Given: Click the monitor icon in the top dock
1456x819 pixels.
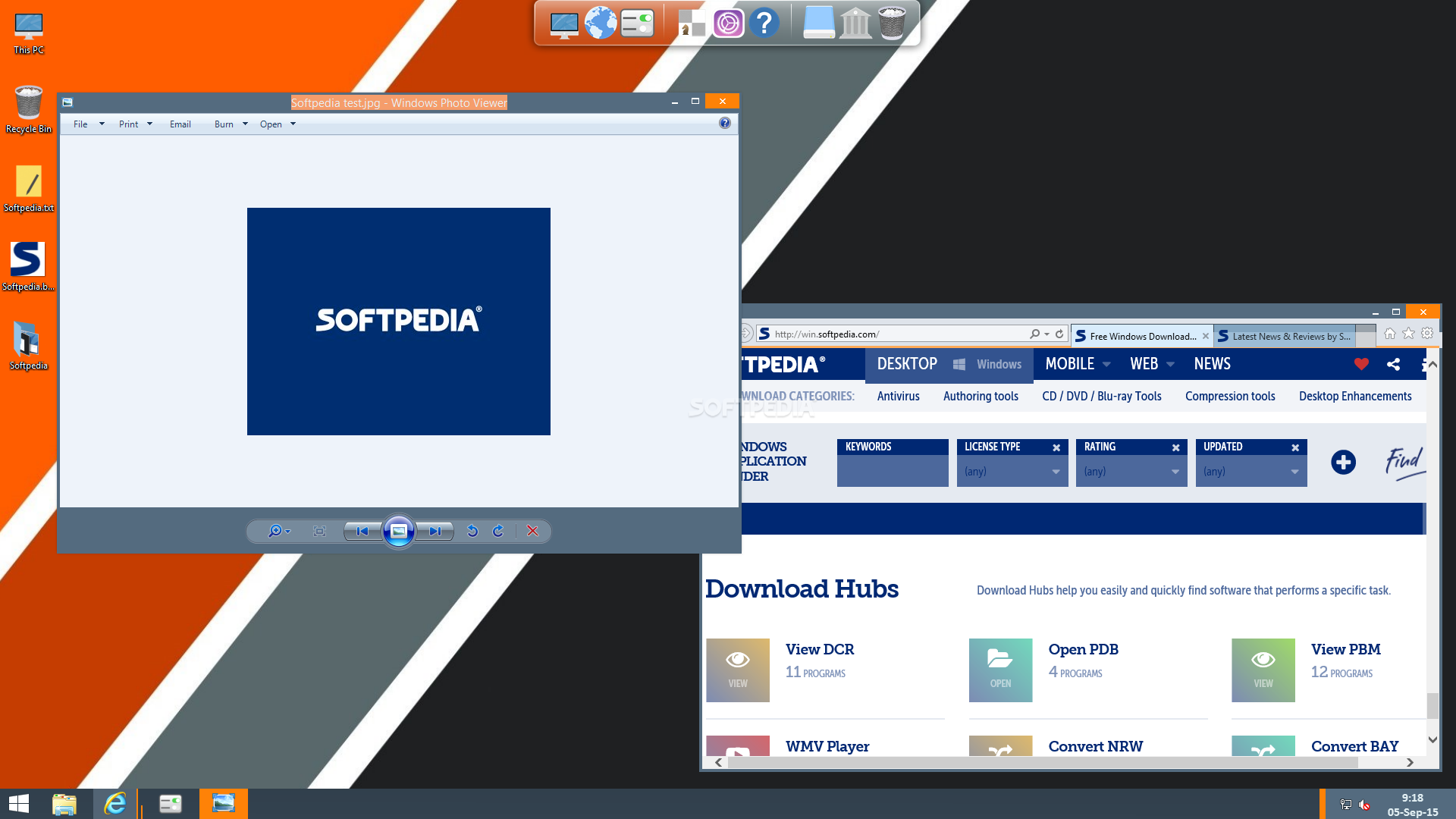Looking at the screenshot, I should click(x=563, y=24).
